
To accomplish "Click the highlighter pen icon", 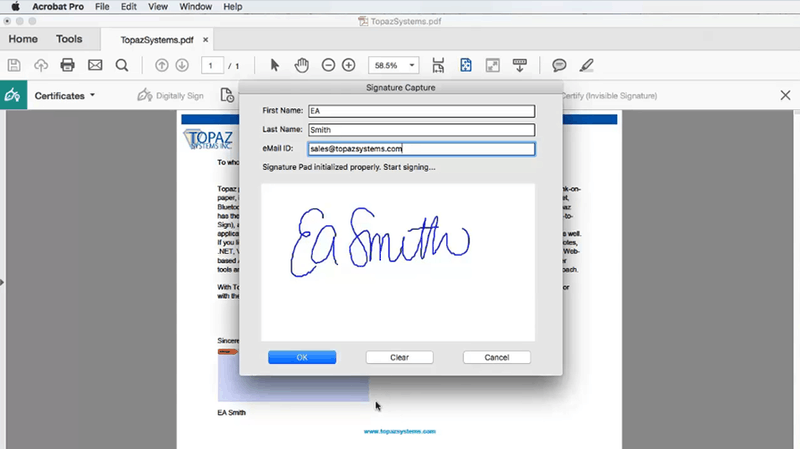I will tap(586, 65).
